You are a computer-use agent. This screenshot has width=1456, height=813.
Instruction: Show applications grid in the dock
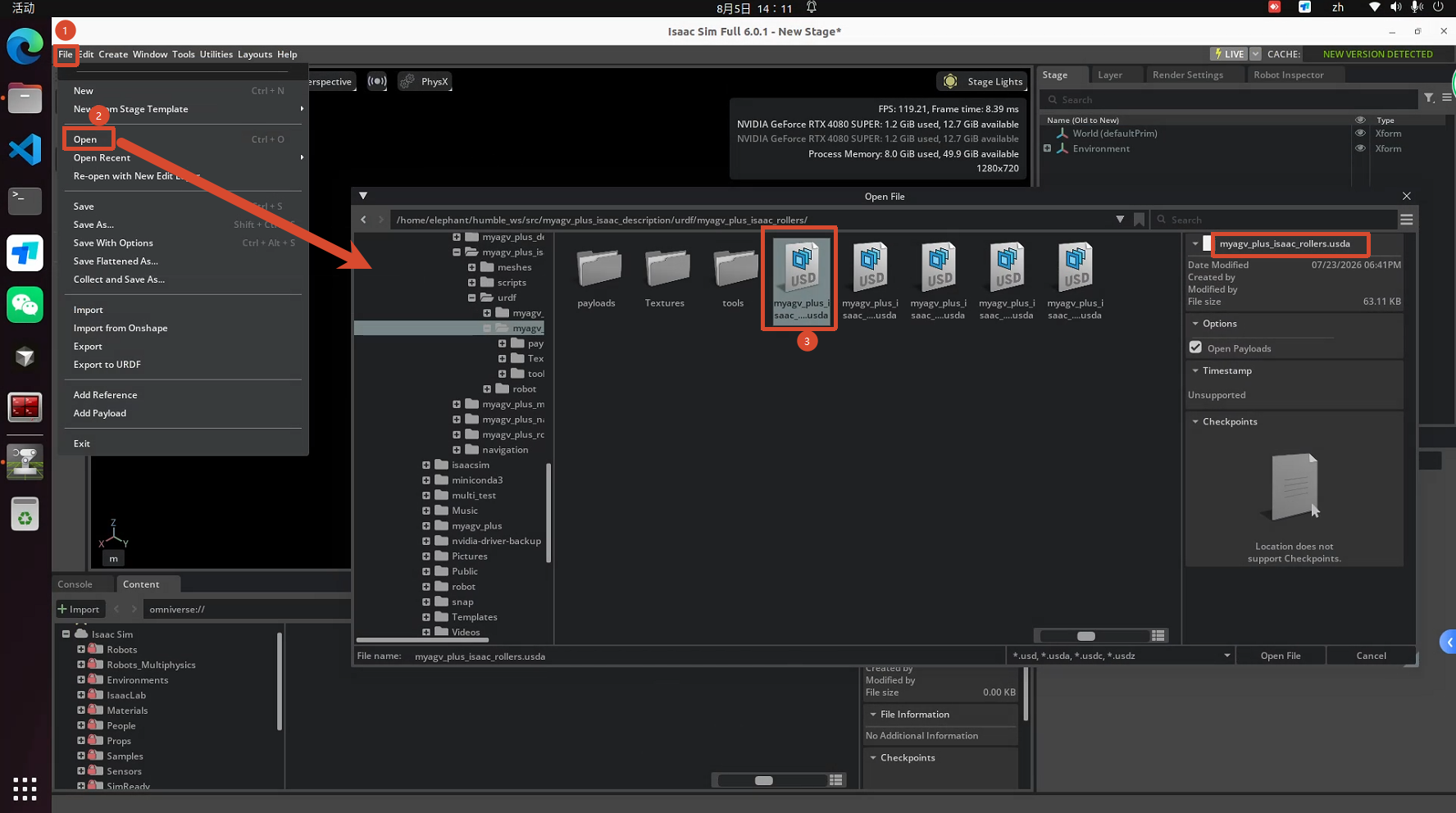click(25, 788)
